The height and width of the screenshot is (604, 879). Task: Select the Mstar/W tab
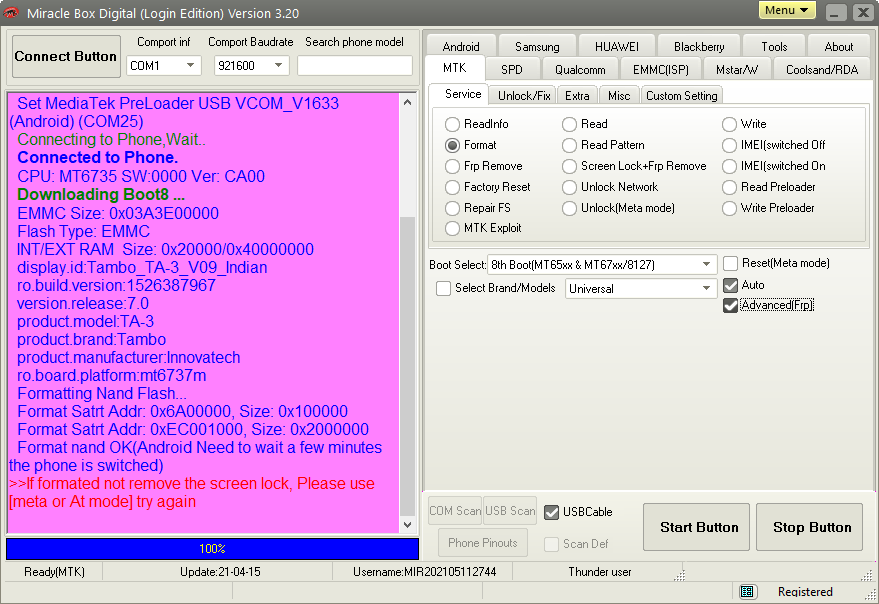click(737, 70)
